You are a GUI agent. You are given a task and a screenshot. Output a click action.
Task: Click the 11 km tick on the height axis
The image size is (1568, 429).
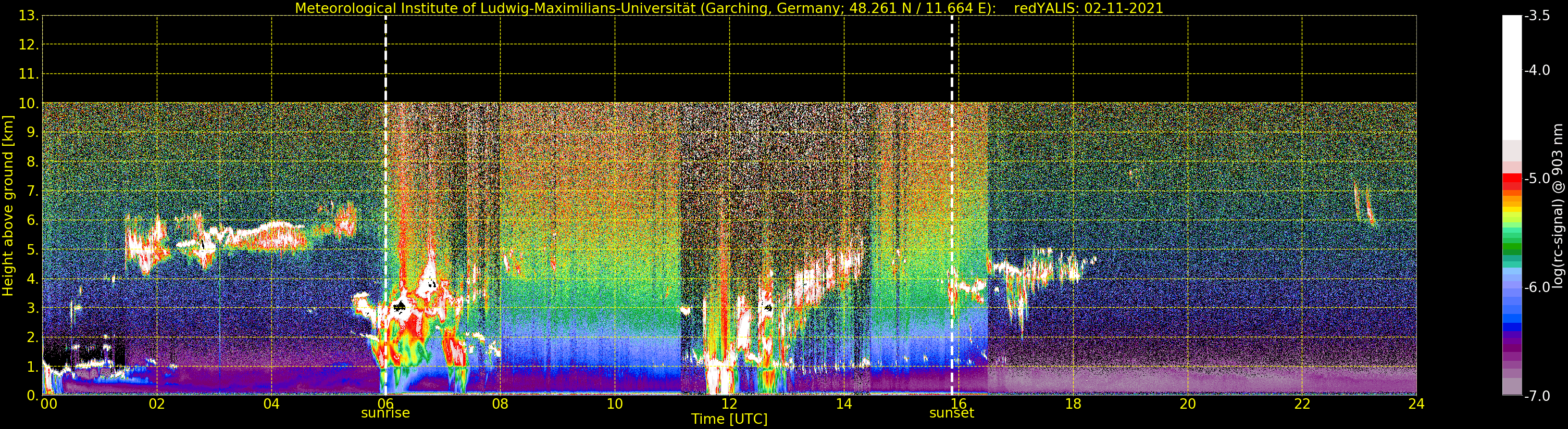click(28, 74)
